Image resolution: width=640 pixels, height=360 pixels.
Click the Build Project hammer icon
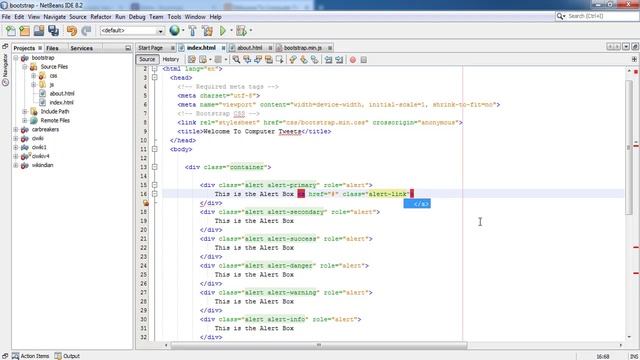pyautogui.click(x=192, y=31)
